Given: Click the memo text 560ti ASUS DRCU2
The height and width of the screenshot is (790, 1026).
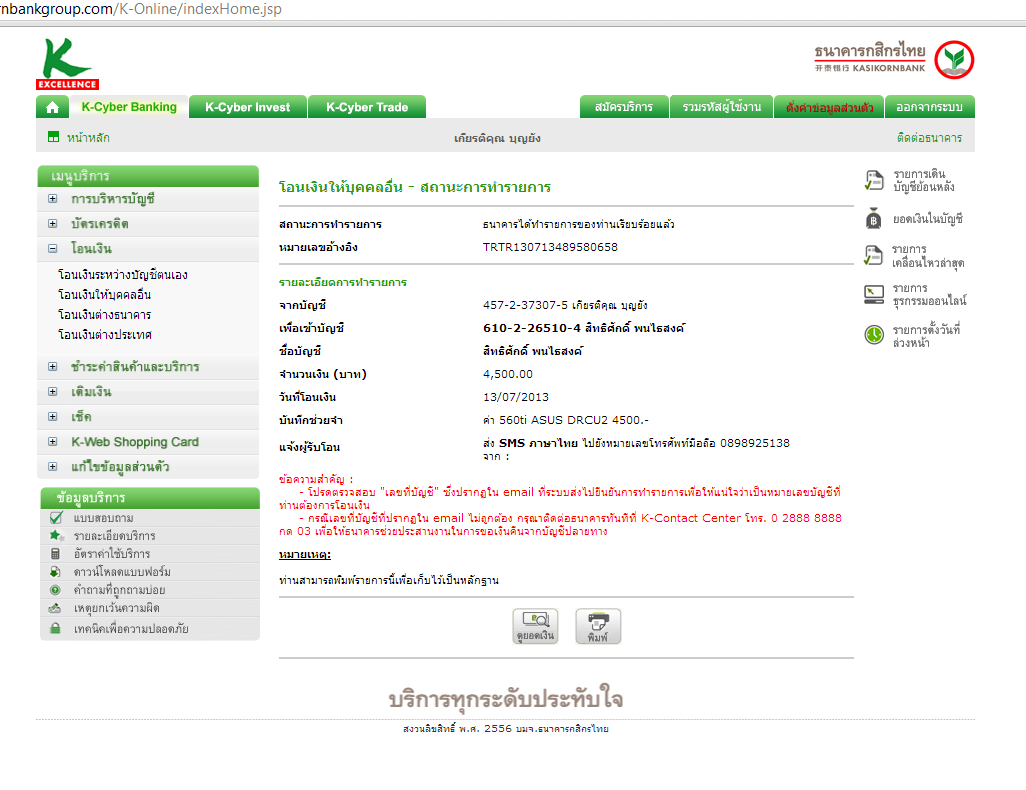Looking at the screenshot, I should click(x=554, y=420).
